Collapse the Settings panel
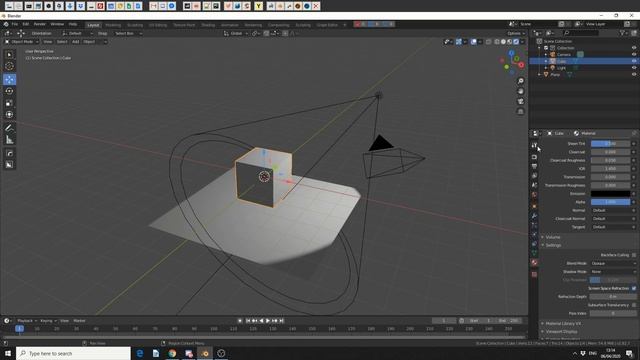This screenshot has height=360, width=640. [x=553, y=245]
